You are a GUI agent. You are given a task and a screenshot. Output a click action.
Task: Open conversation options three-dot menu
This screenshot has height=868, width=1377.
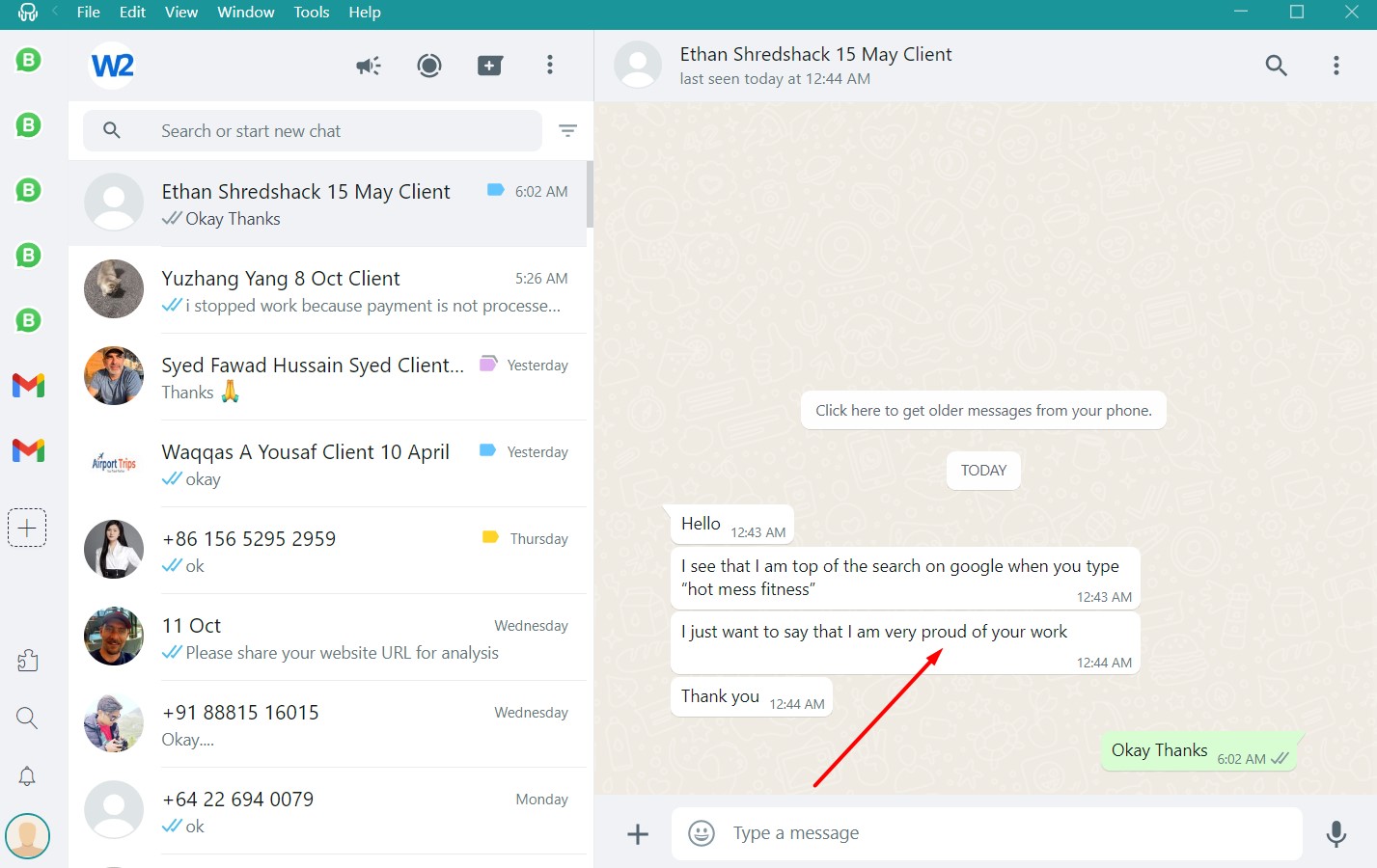1336,66
